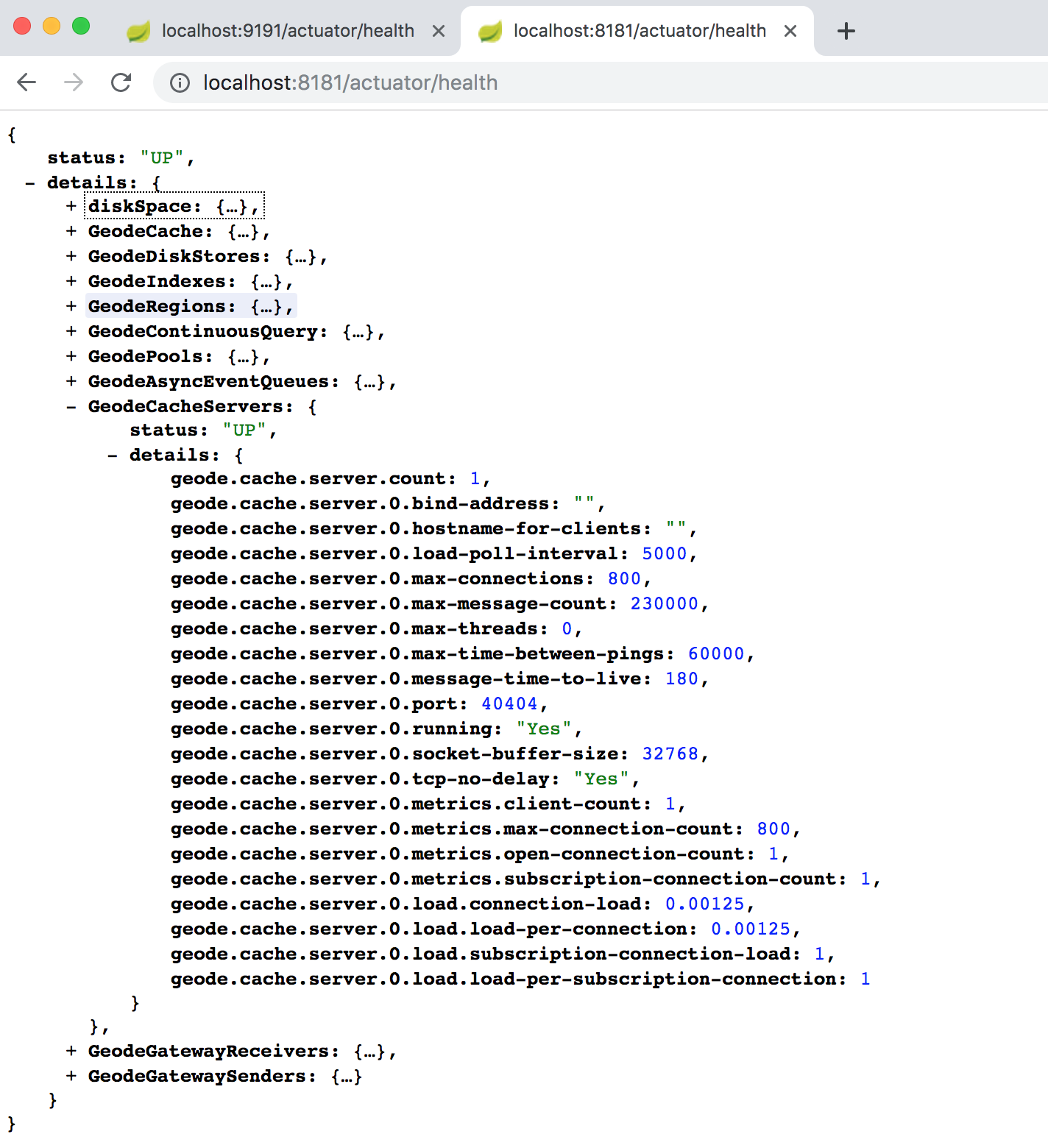The width and height of the screenshot is (1048, 1148).
Task: Go back using the browser back arrow
Action: [26, 82]
